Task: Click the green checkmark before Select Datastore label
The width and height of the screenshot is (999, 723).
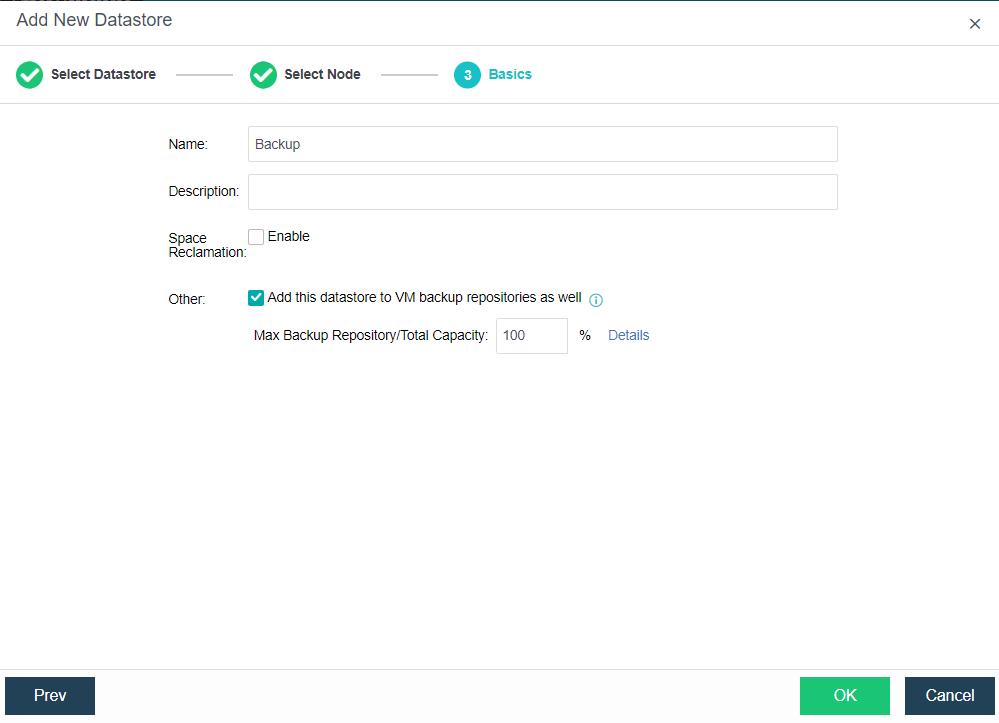Action: coord(28,74)
